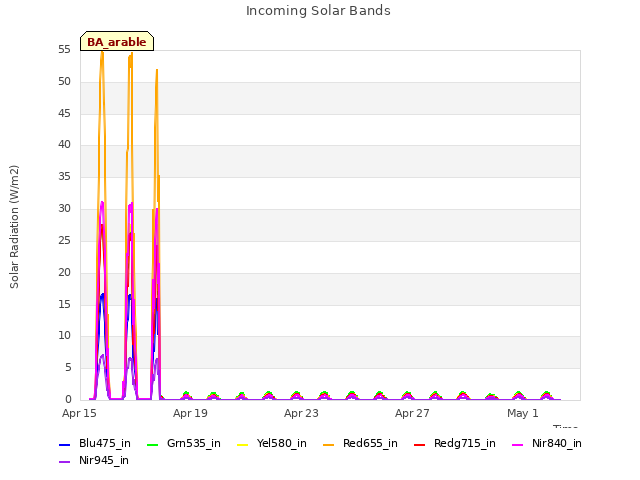
Task: Click the 25 y-axis tick label
Action: click(x=64, y=240)
